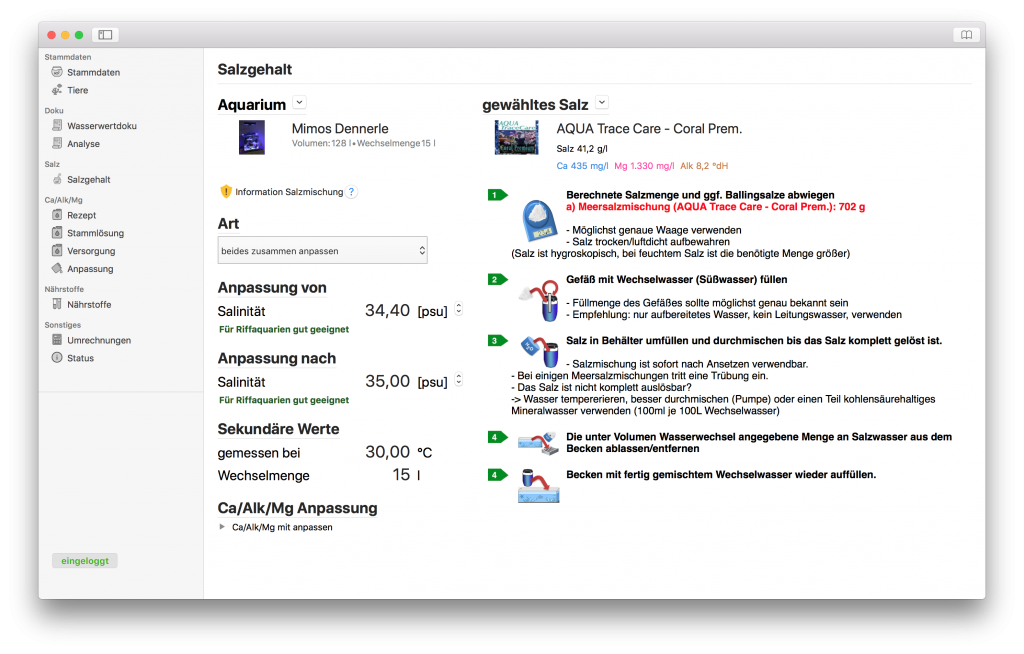
Task: Click the 30,00 temperature field
Action: [387, 451]
